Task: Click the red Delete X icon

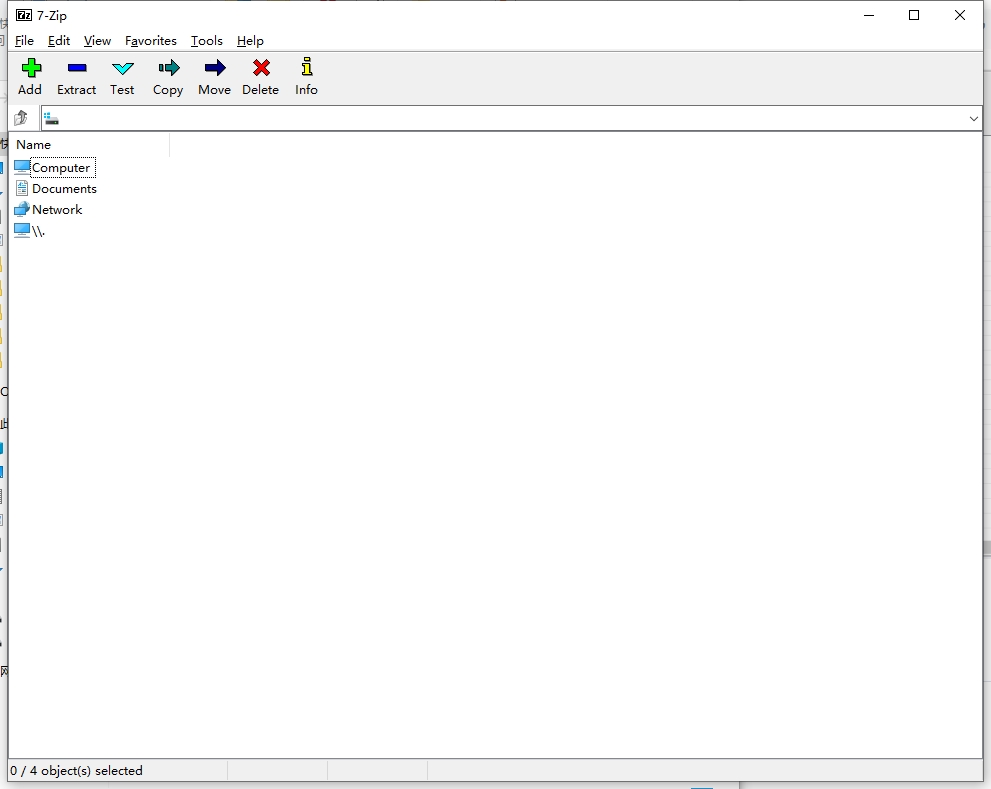Action: point(261,68)
